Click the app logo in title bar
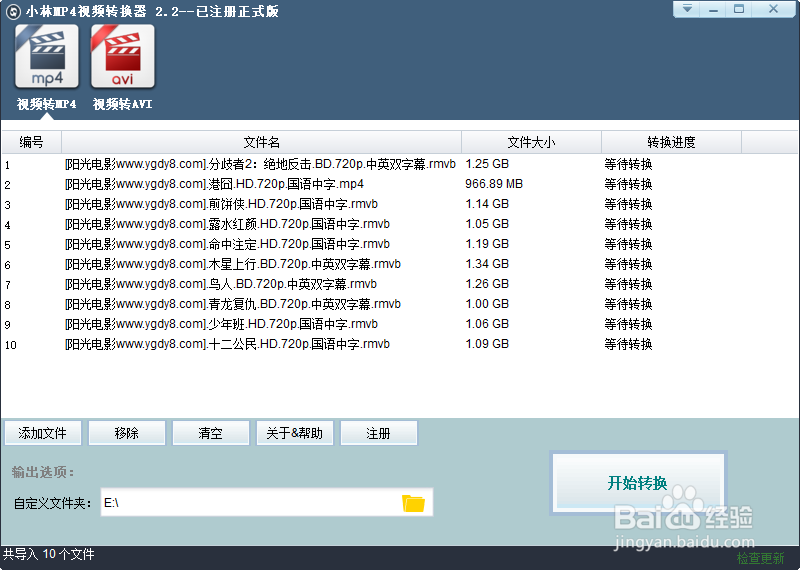This screenshot has width=800, height=570. tap(13, 11)
